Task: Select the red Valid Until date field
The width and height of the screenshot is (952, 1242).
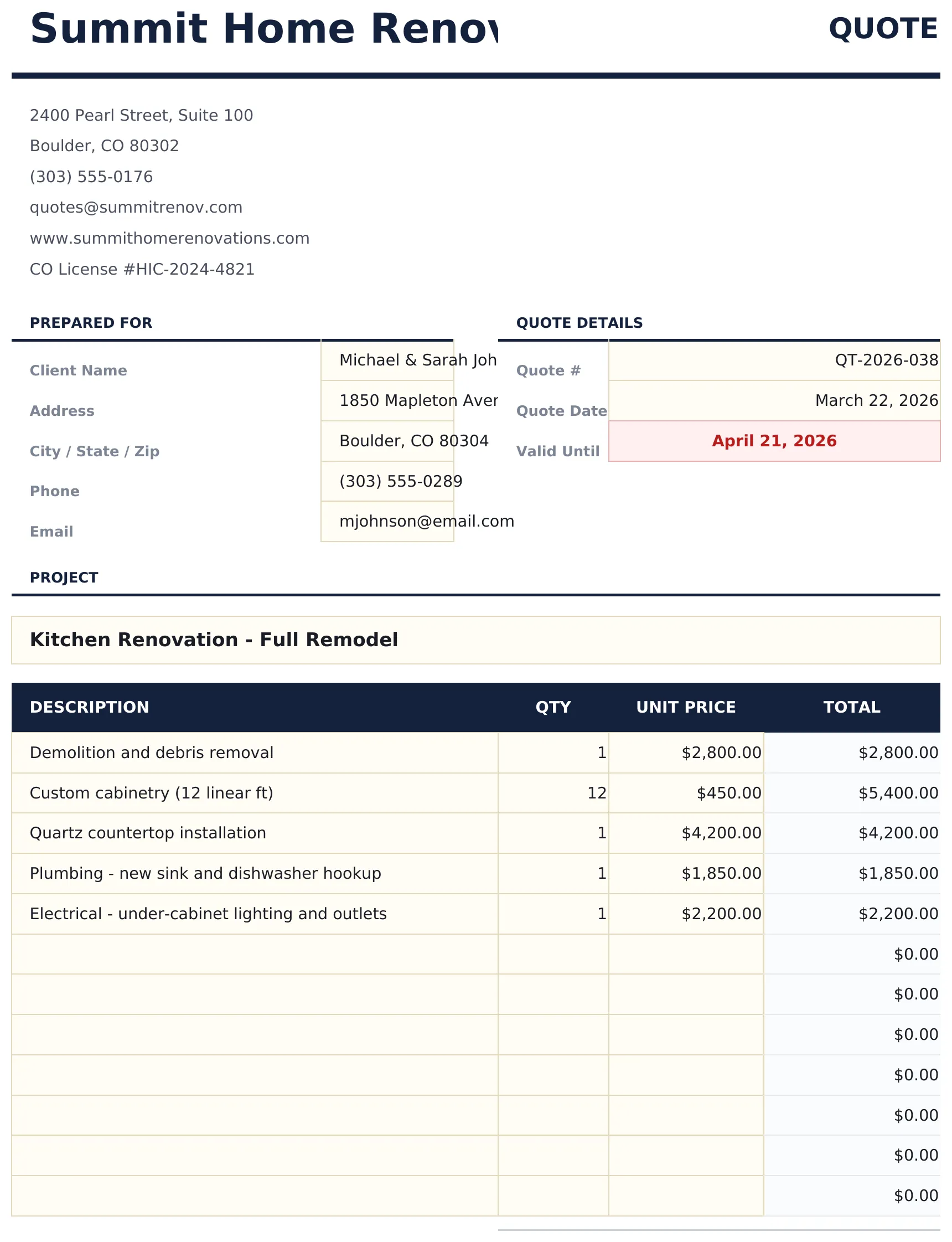Action: [x=774, y=441]
